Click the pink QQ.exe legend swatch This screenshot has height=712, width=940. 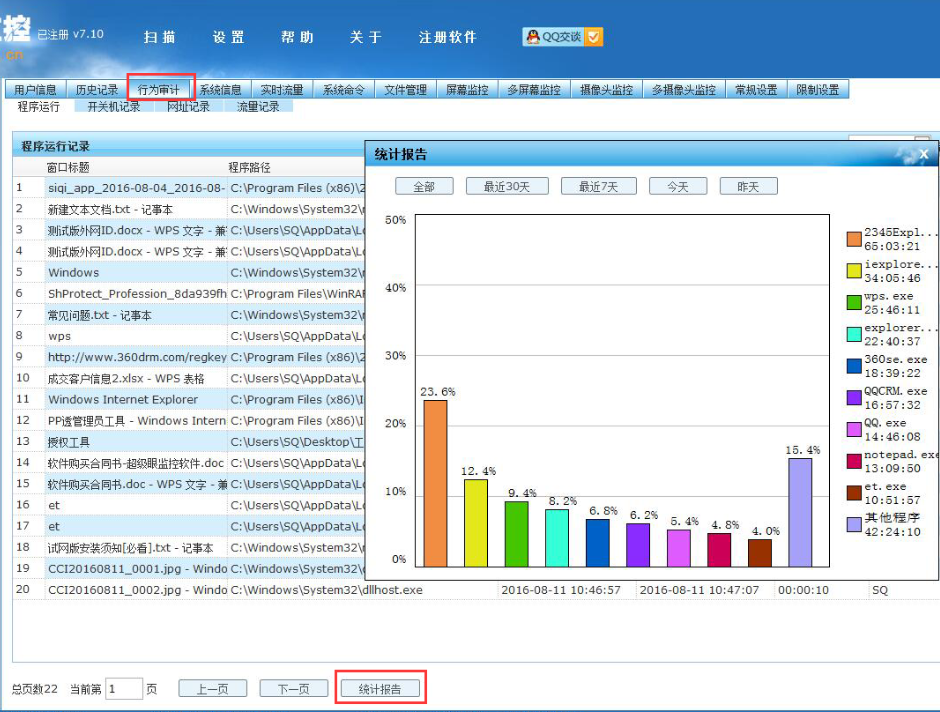click(x=854, y=430)
